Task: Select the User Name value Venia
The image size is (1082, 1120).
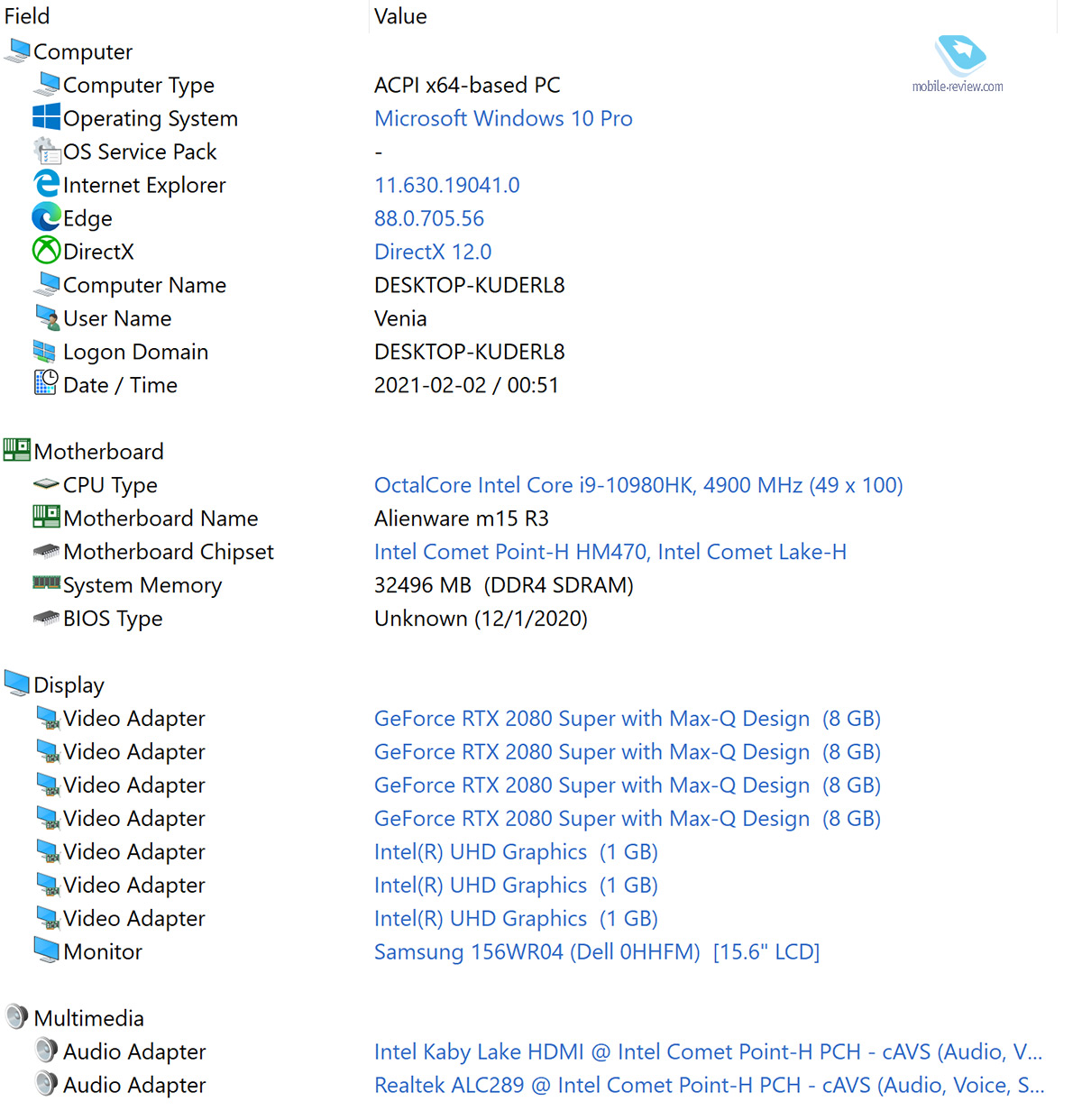Action: click(400, 318)
